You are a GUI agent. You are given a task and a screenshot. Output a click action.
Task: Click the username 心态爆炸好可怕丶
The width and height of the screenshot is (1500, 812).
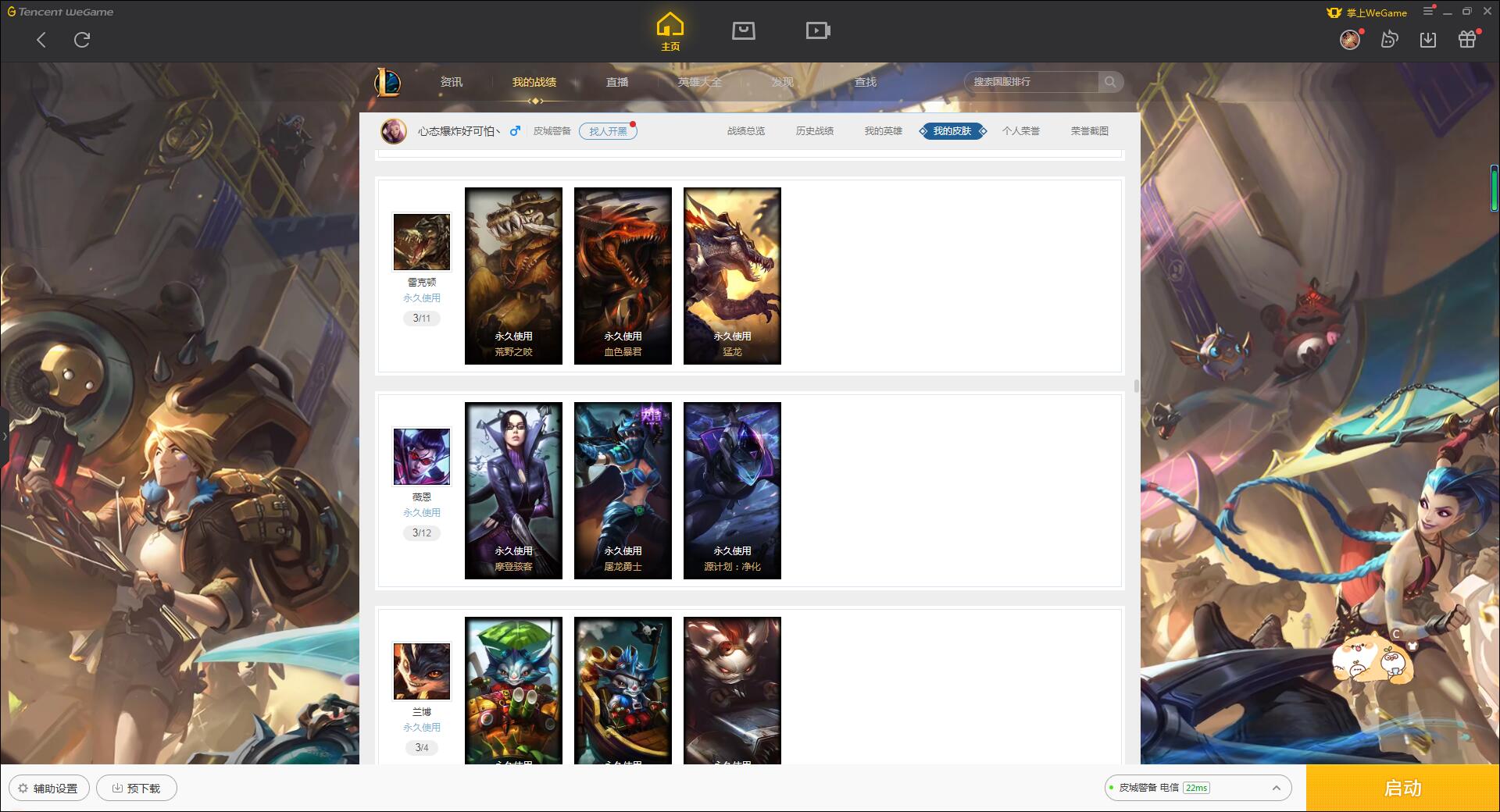459,131
